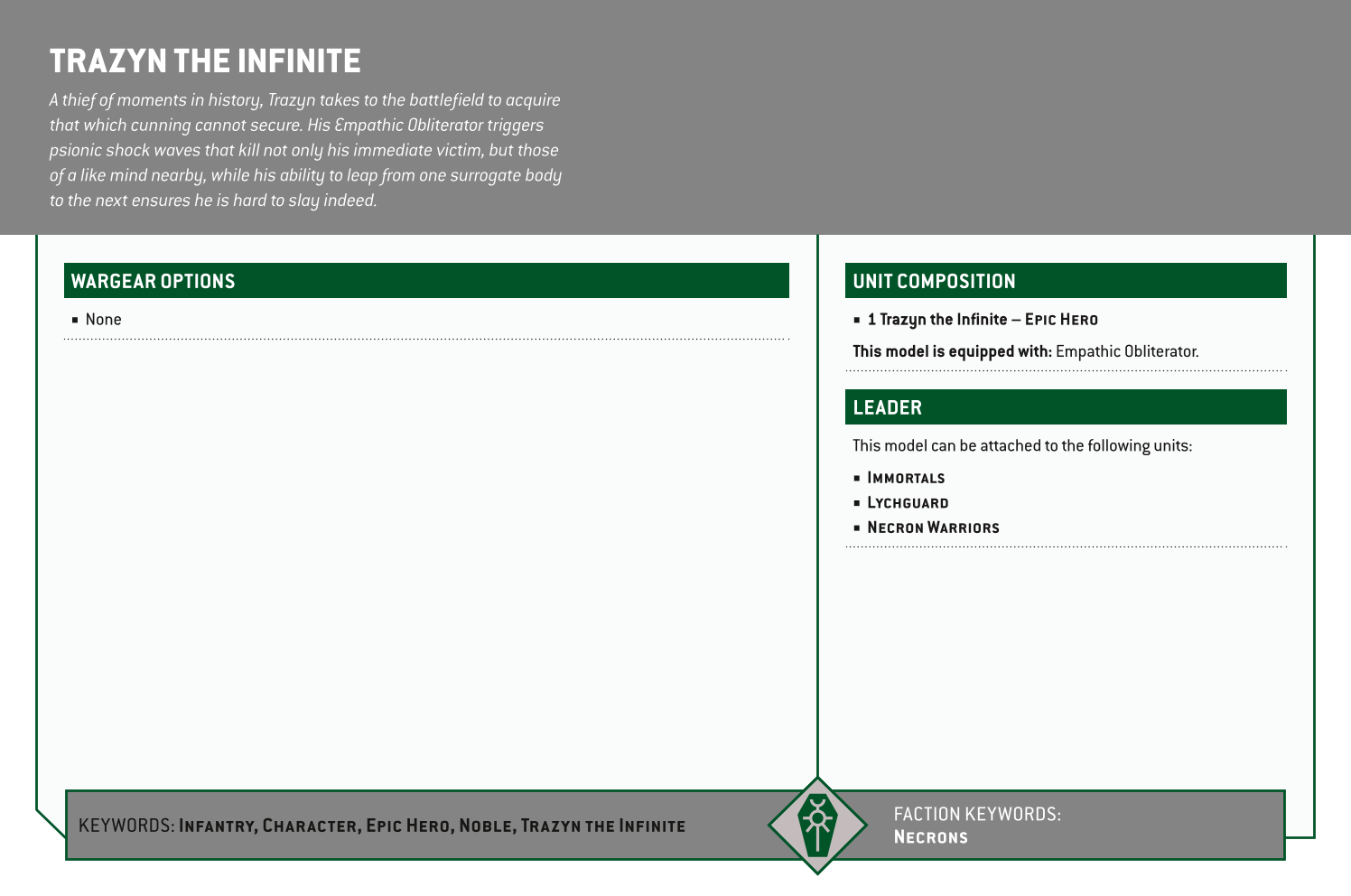This screenshot has height=896, width=1351.
Task: Open the Lychguard unit entry
Action: (x=907, y=503)
